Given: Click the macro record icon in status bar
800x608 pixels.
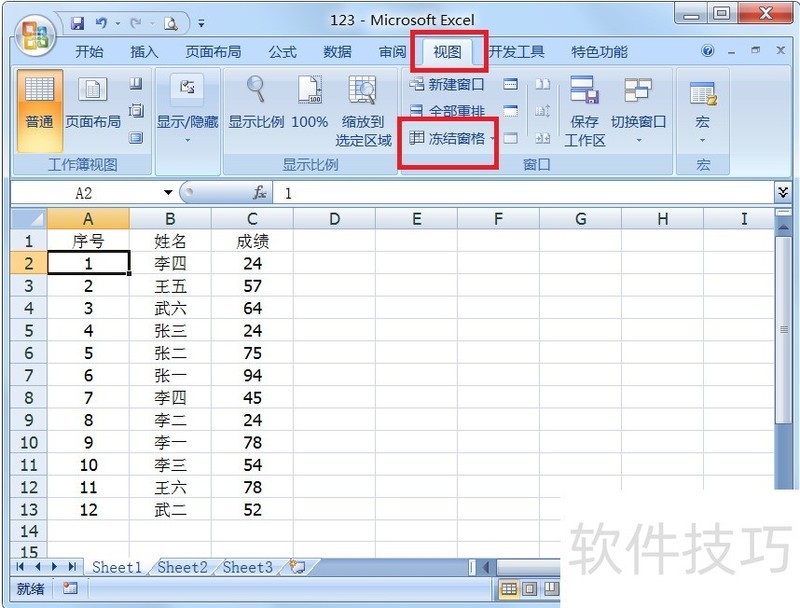Looking at the screenshot, I should [x=68, y=589].
